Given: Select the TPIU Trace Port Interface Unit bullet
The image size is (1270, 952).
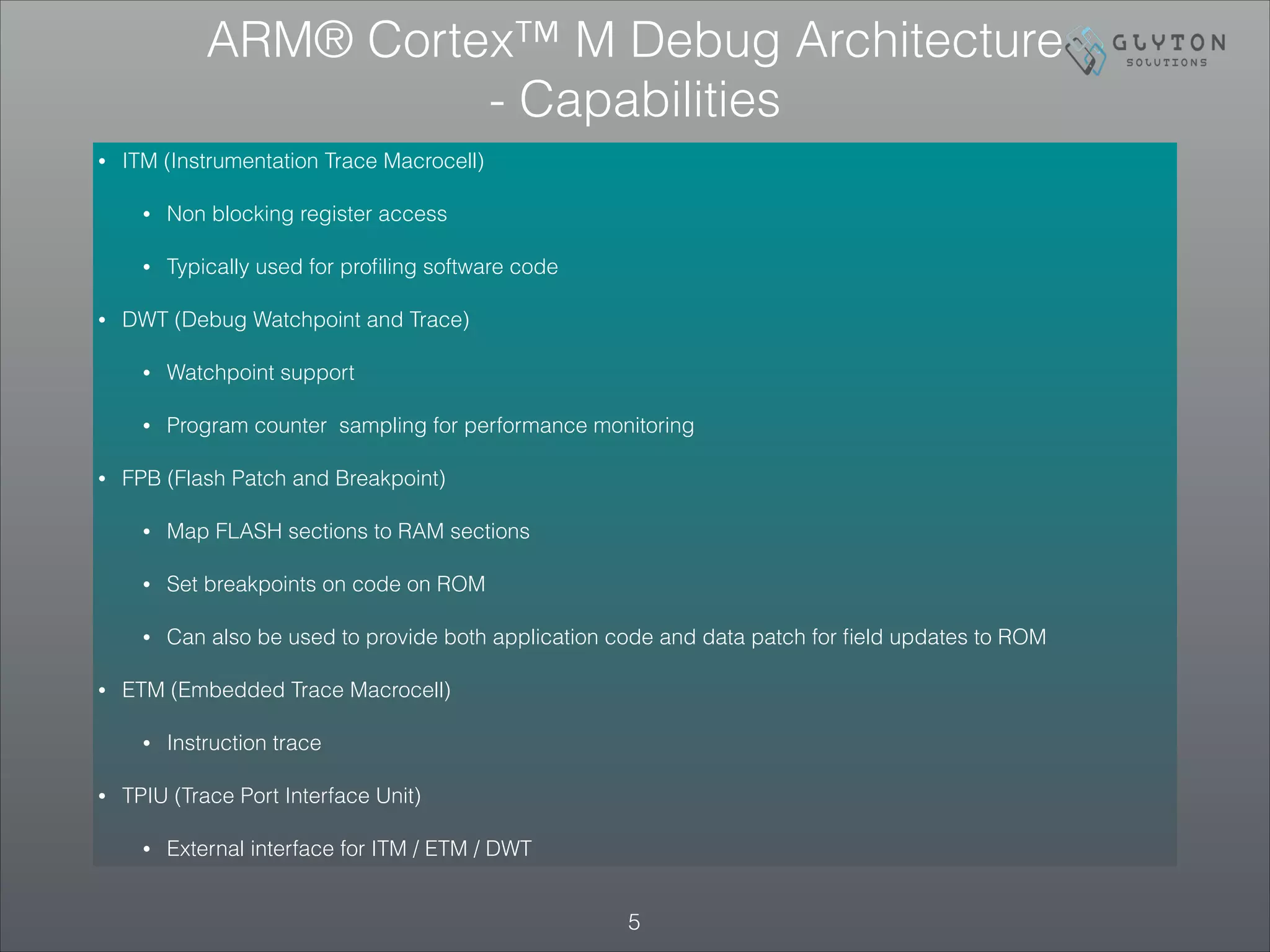Looking at the screenshot, I should 271,796.
